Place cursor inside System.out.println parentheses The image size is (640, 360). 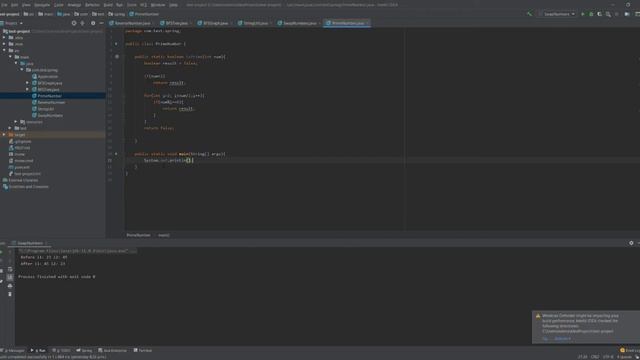189,160
